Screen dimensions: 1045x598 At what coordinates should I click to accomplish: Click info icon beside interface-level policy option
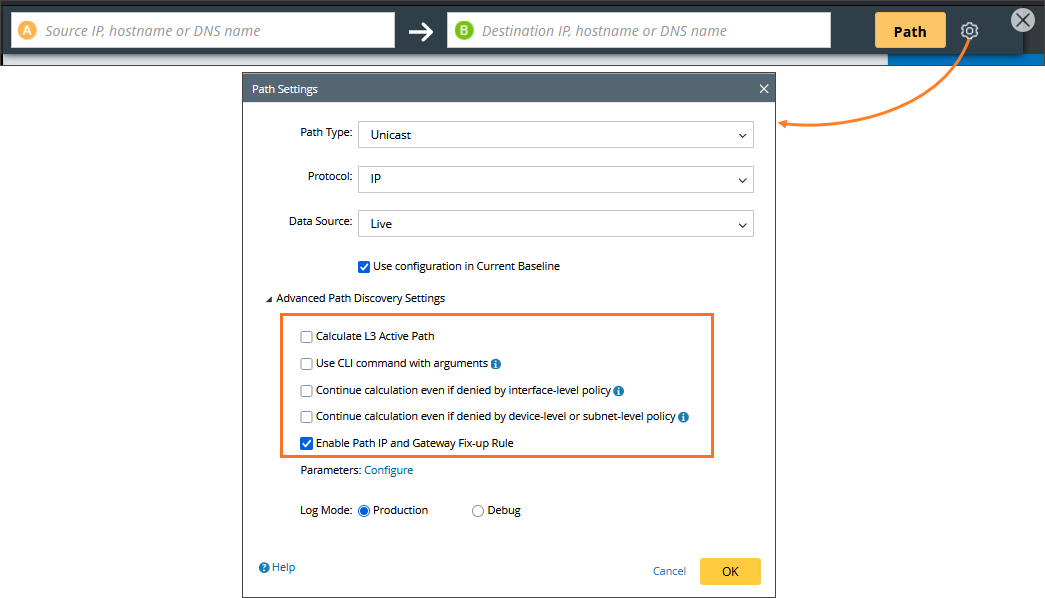coord(619,391)
